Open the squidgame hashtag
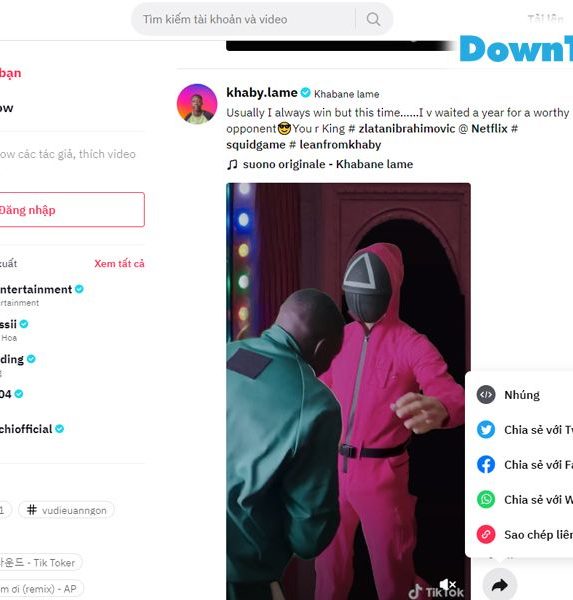This screenshot has height=600, width=573. point(256,145)
